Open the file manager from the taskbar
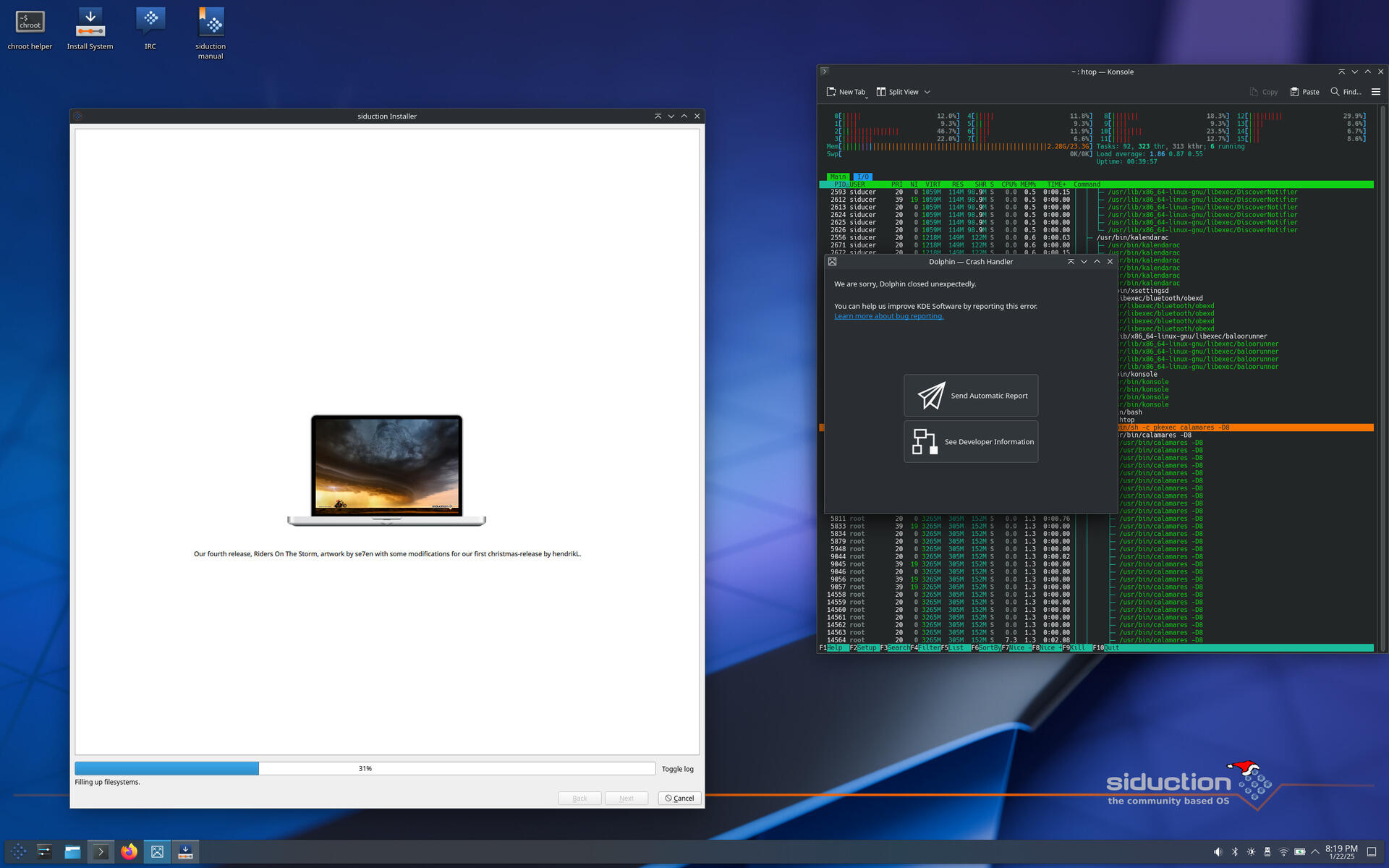1389x868 pixels. coord(72,851)
